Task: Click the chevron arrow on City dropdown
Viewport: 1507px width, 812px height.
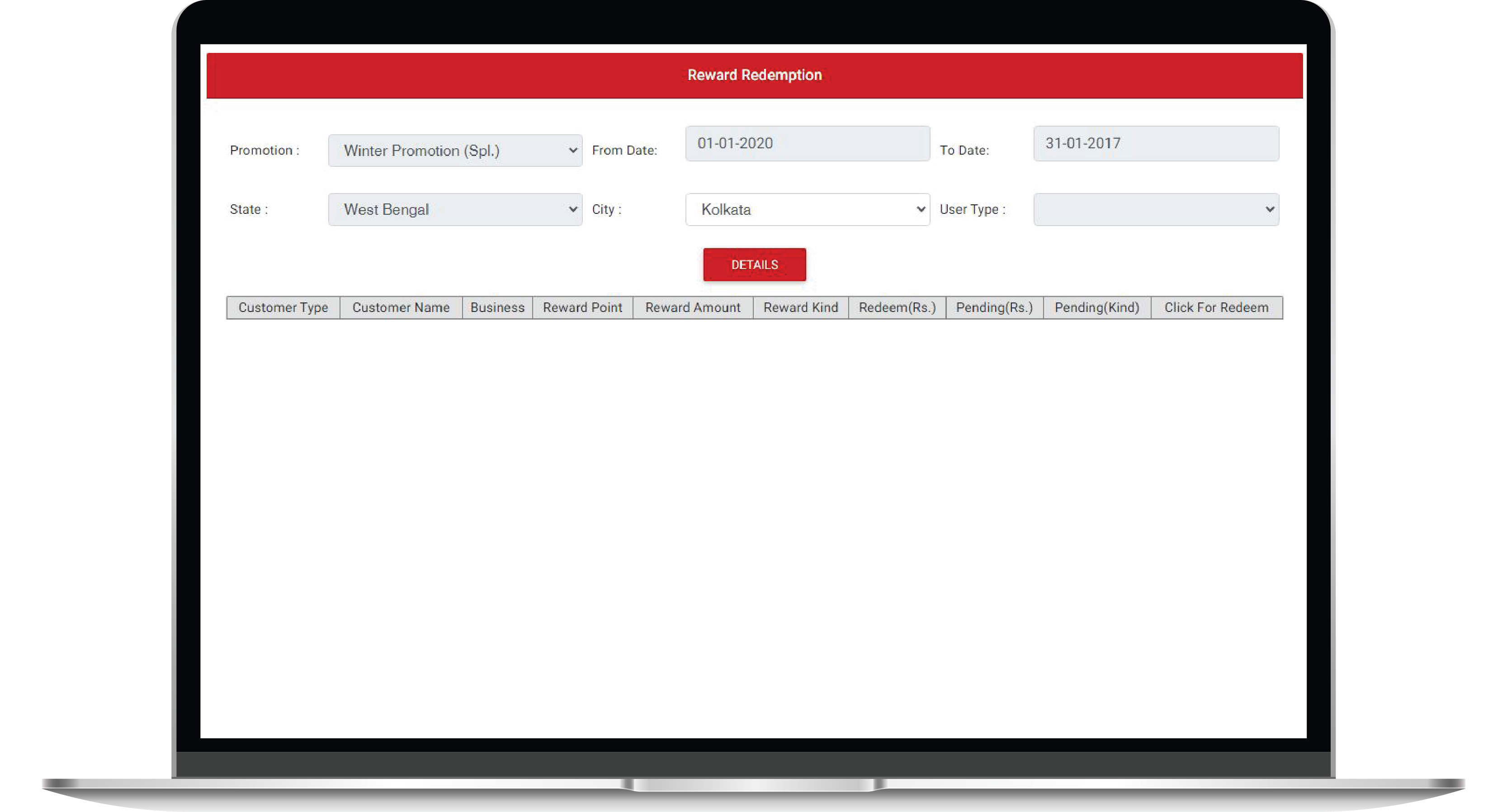Action: point(920,209)
